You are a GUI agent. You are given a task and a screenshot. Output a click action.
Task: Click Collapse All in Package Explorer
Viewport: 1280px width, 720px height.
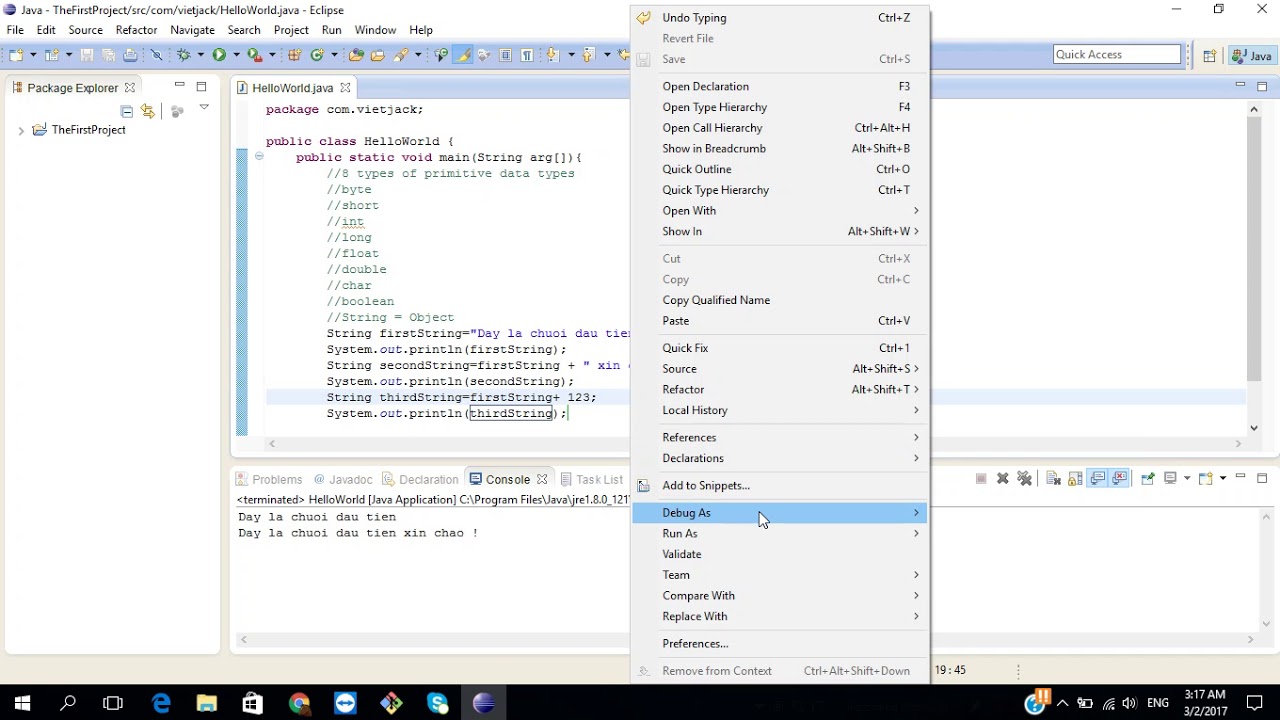[x=127, y=111]
